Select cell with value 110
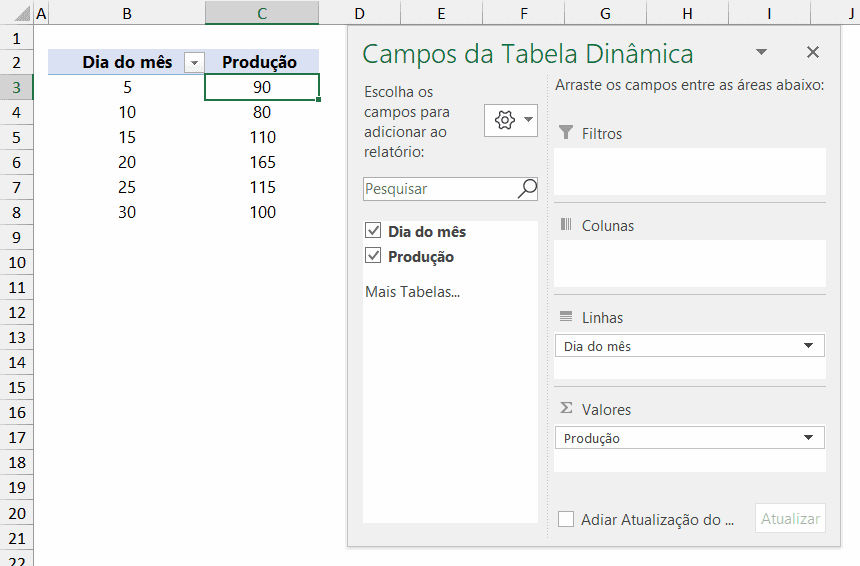This screenshot has height=566, width=860. pos(262,137)
